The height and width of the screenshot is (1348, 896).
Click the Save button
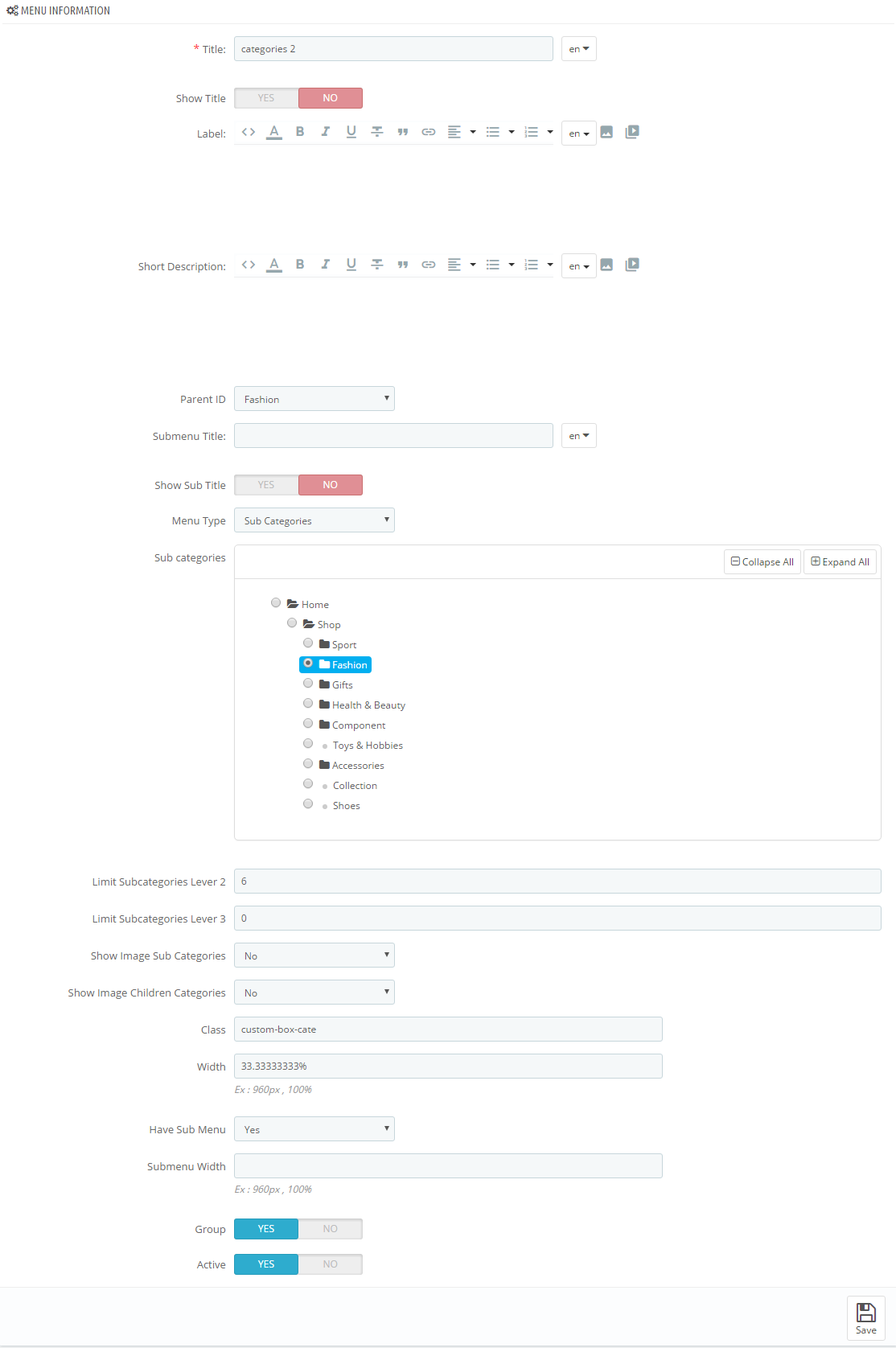(x=866, y=1318)
